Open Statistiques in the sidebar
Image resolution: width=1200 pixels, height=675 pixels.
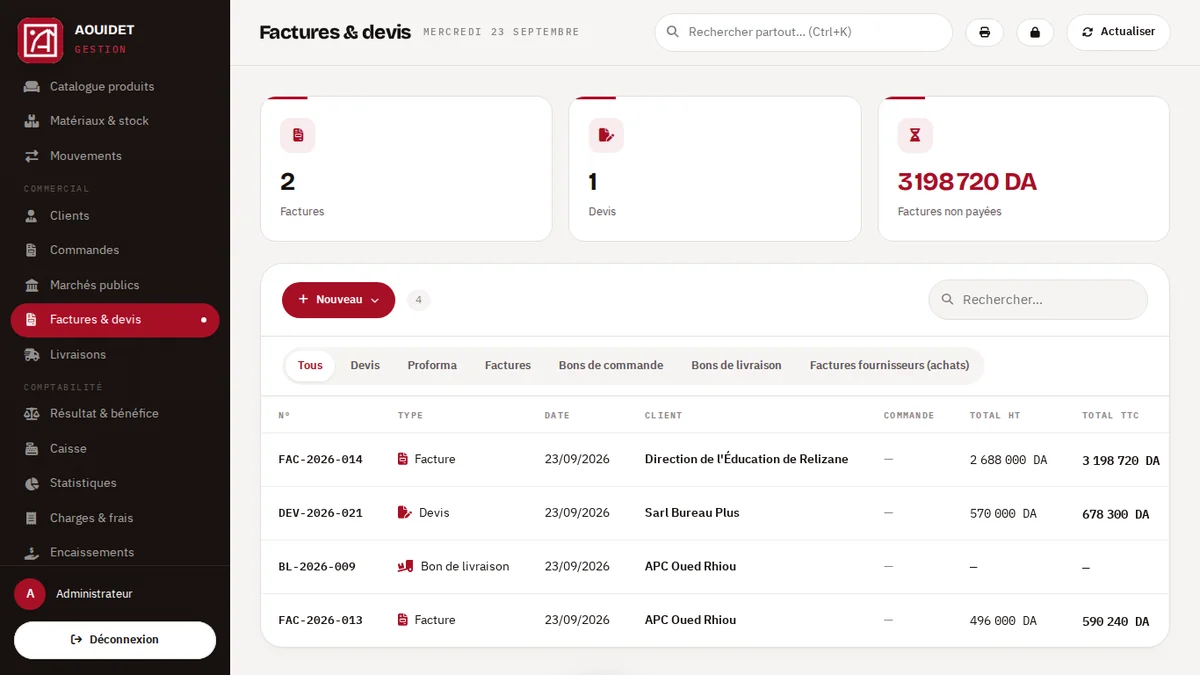click(x=115, y=483)
